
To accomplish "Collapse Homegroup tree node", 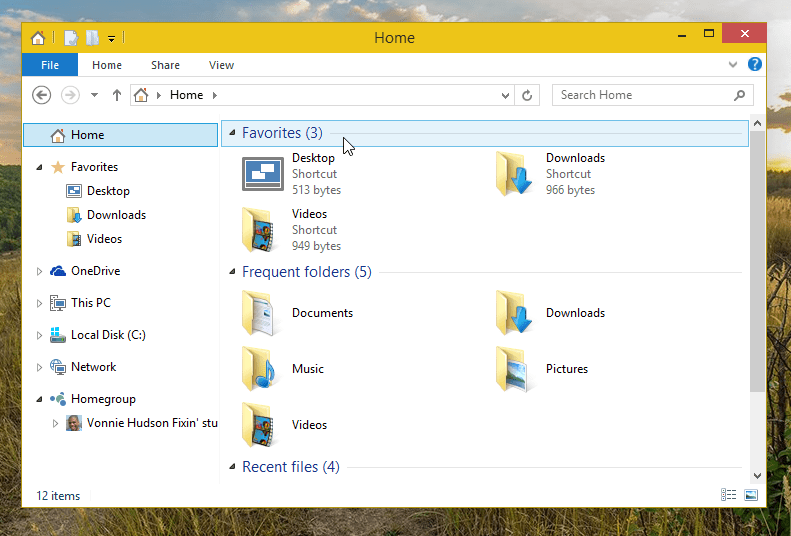I will click(x=39, y=399).
